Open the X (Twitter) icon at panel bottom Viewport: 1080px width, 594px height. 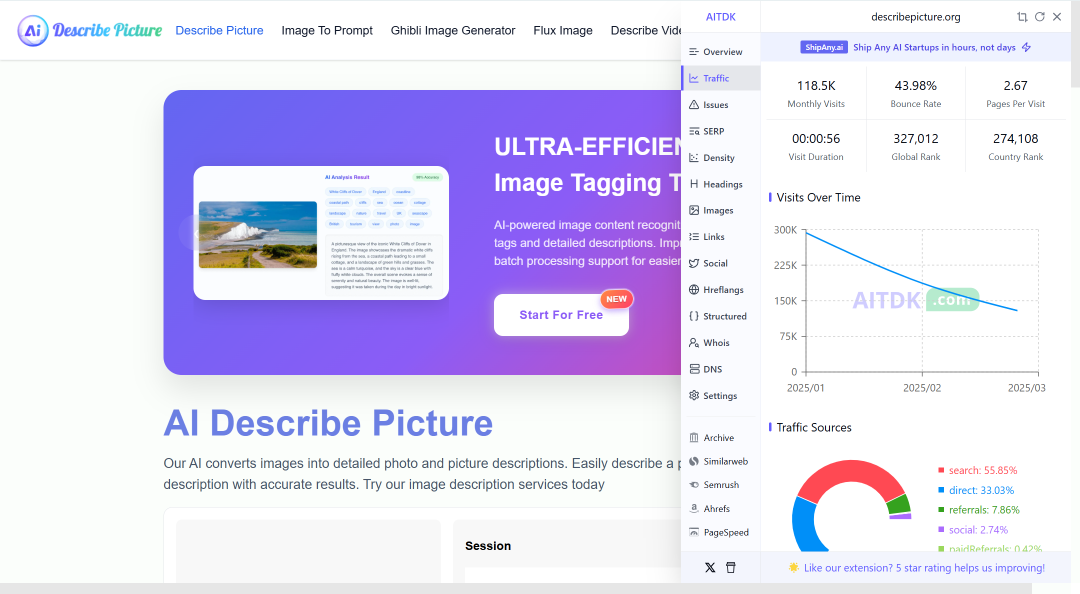click(710, 568)
